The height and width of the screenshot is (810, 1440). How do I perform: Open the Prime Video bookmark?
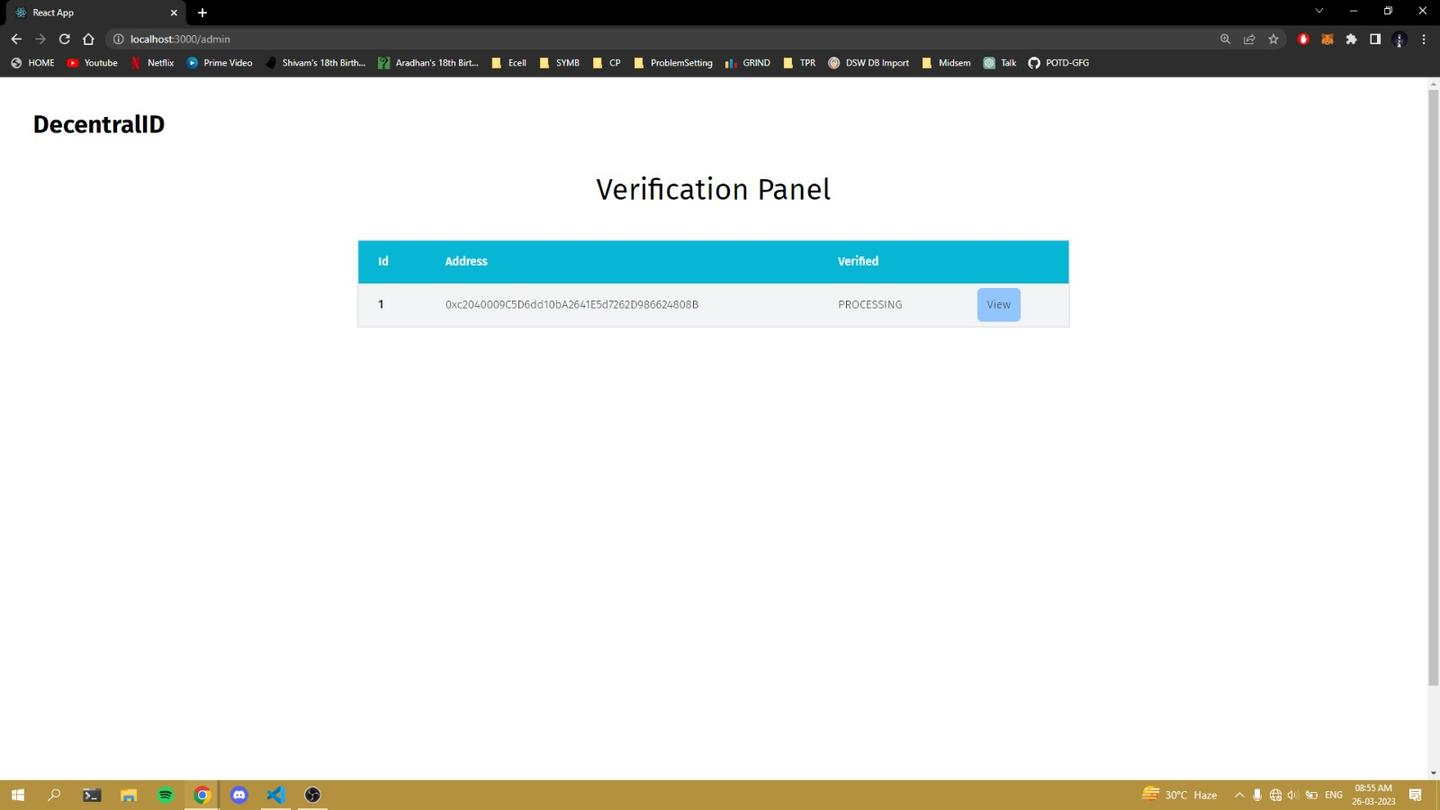click(x=219, y=62)
